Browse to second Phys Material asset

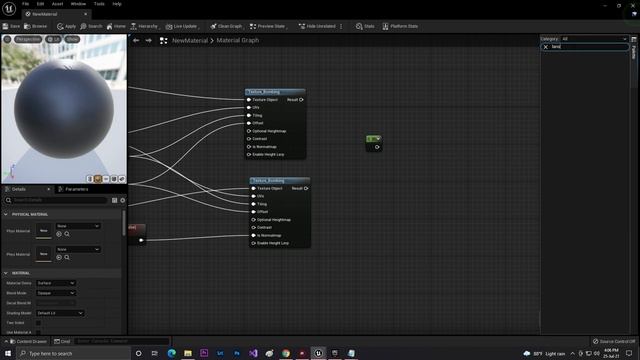67,258
